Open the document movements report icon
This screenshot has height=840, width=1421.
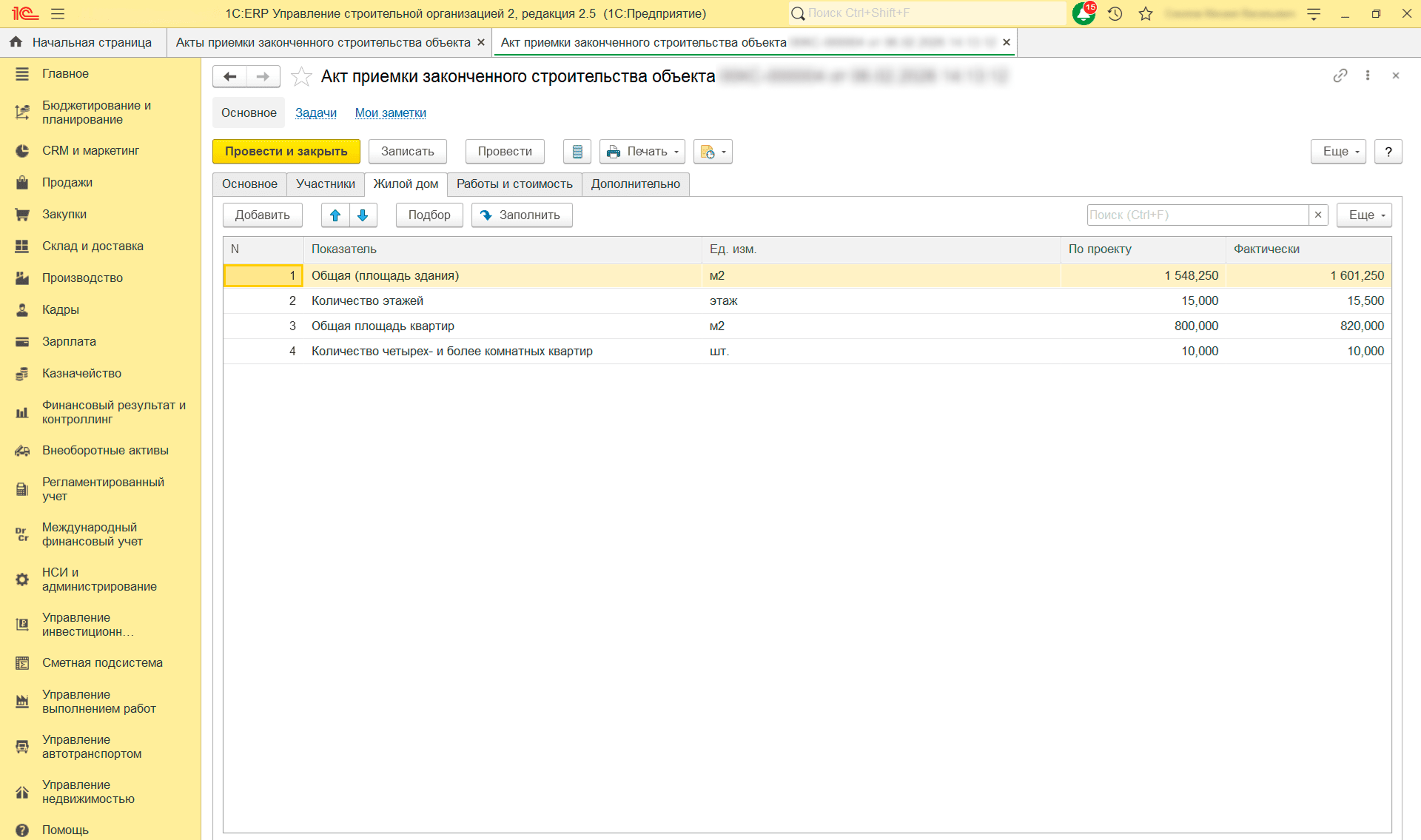pyautogui.click(x=577, y=152)
